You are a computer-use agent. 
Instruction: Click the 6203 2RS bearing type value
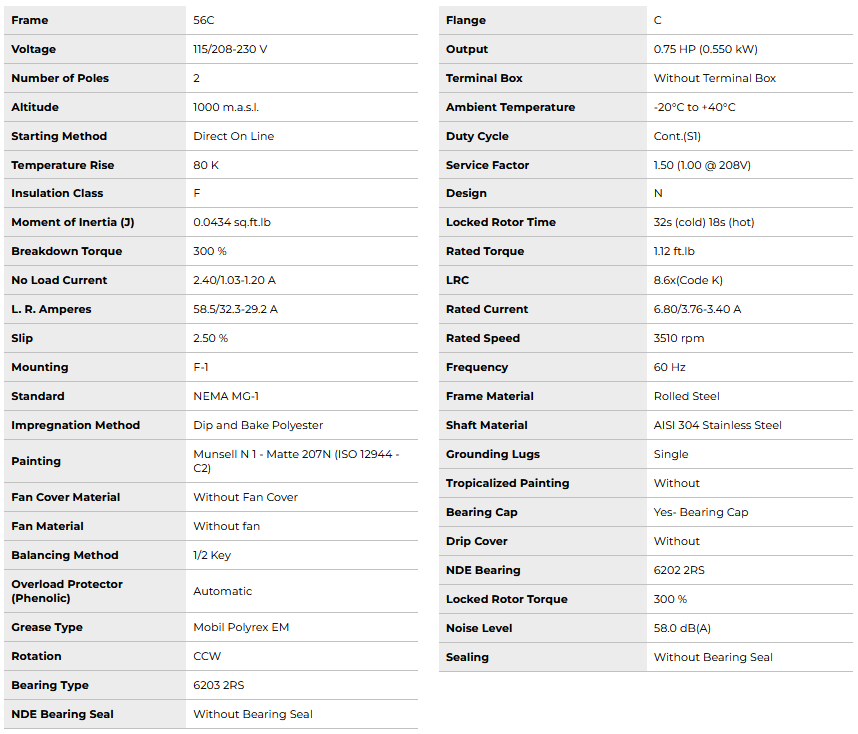(x=218, y=685)
